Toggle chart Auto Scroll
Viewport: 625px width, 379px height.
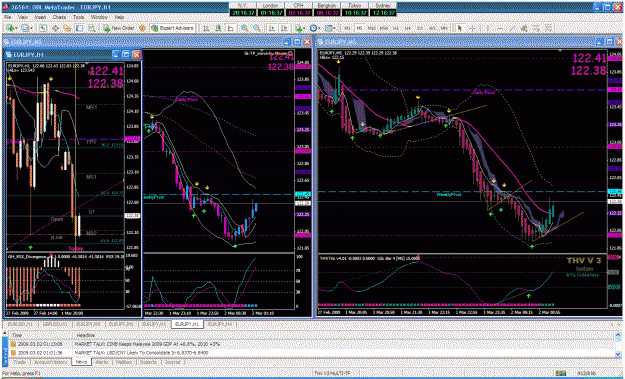272,28
